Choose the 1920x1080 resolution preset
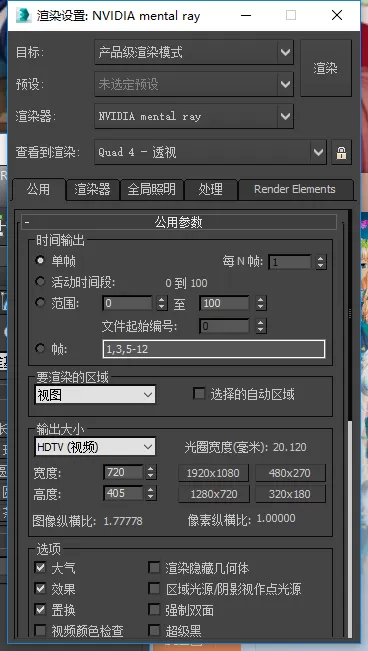This screenshot has width=368, height=651. point(213,473)
